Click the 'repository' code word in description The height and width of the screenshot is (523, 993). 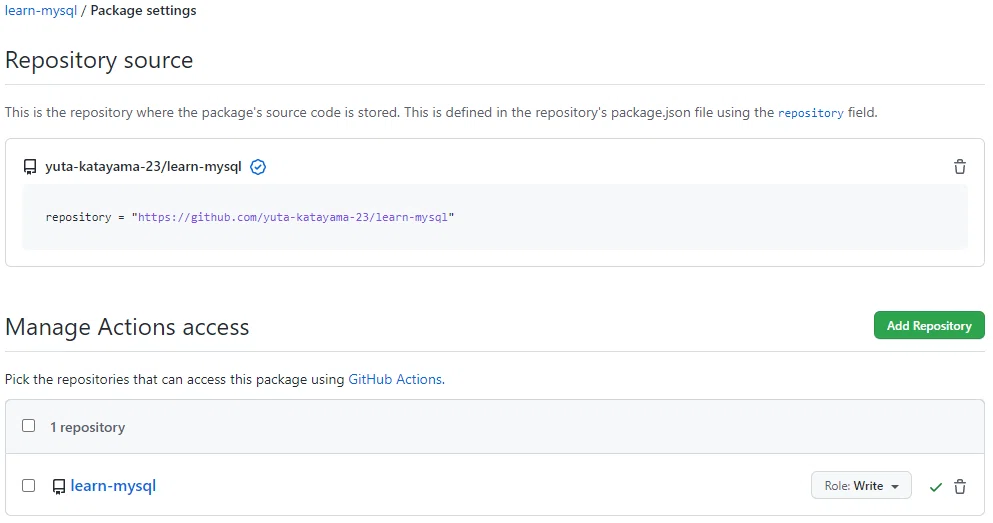(x=811, y=113)
